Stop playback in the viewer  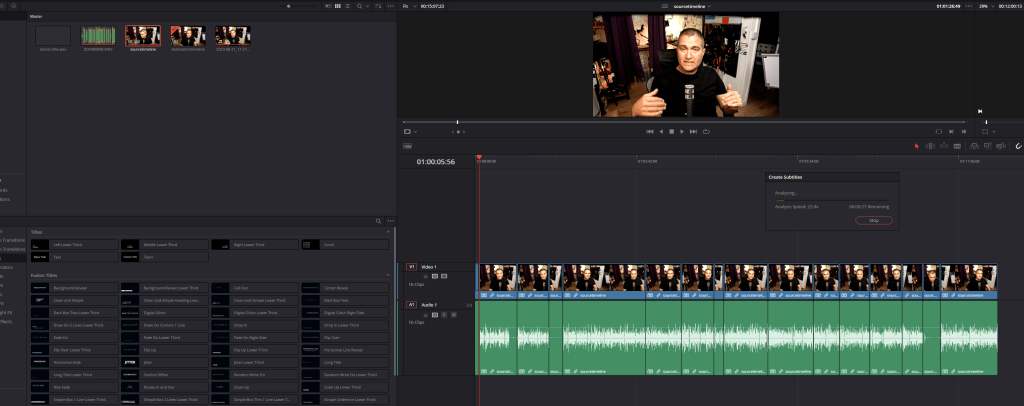coord(671,131)
